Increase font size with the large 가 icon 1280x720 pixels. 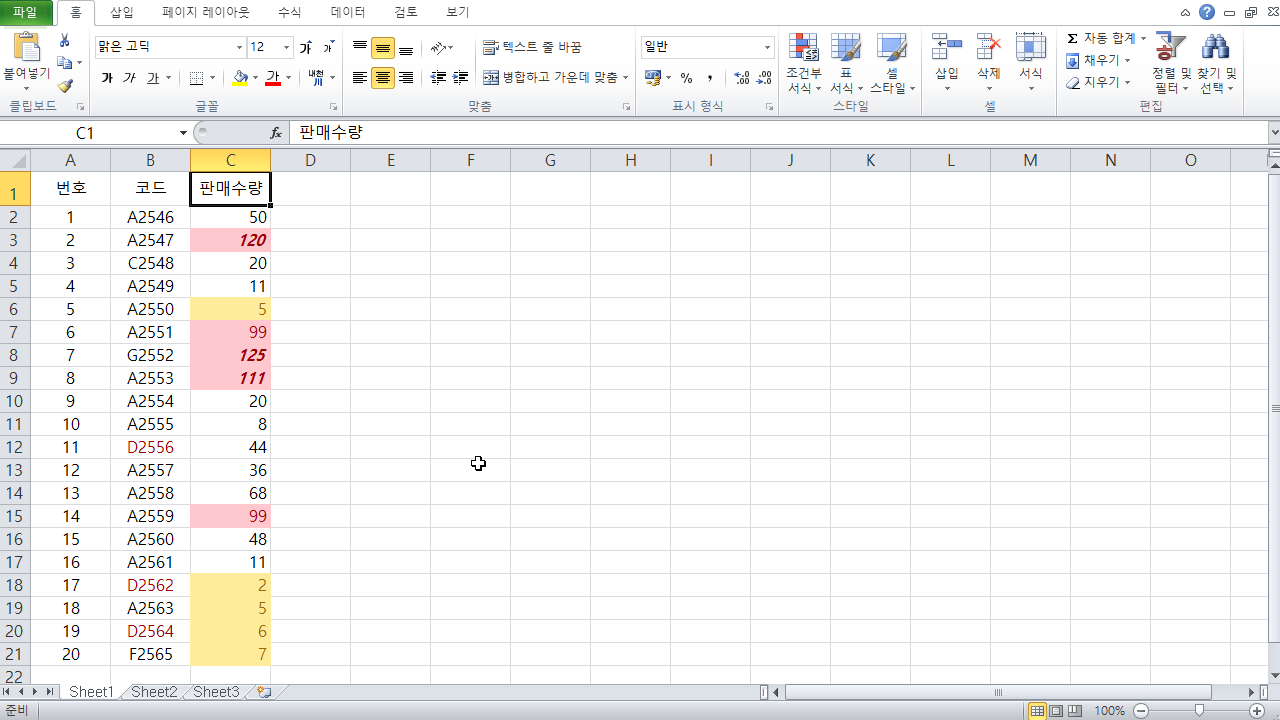coord(306,47)
